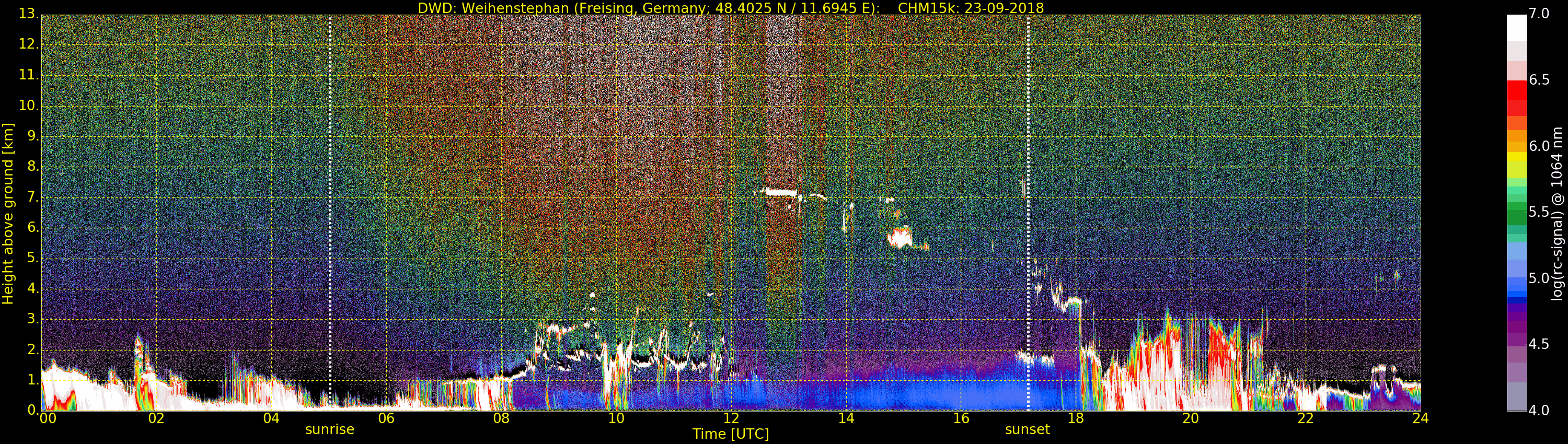Select the sunrise dotted vertical line marker
Viewport: 1568px width, 444px height.
[329, 213]
